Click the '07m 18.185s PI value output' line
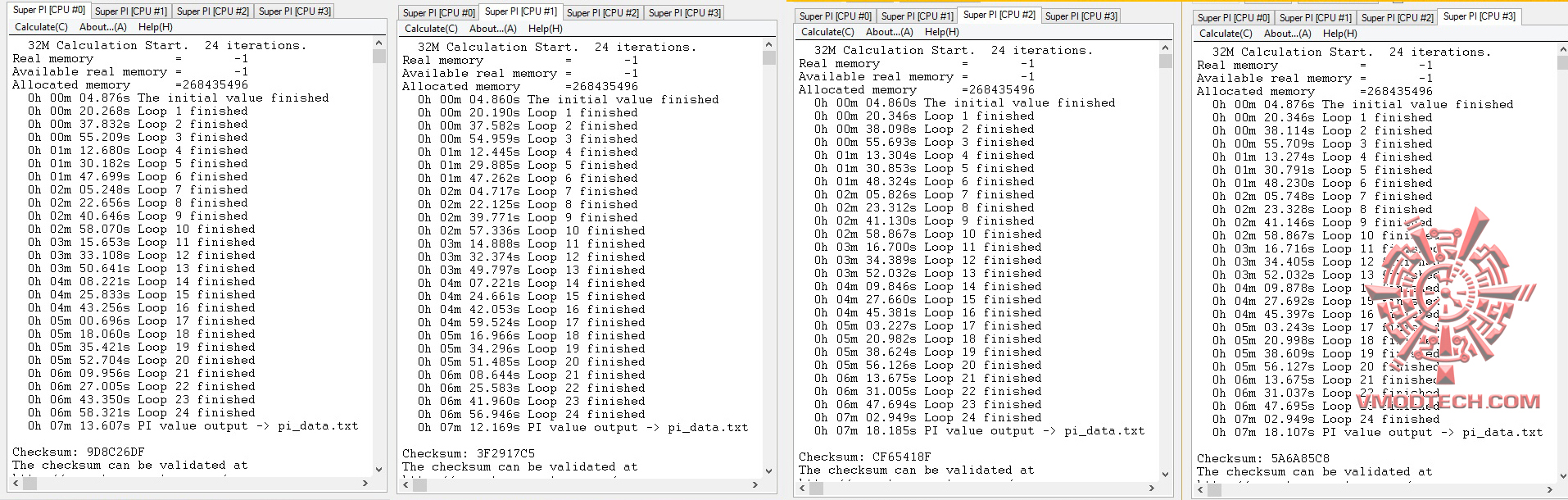Image resolution: width=1568 pixels, height=500 pixels. [x=979, y=430]
